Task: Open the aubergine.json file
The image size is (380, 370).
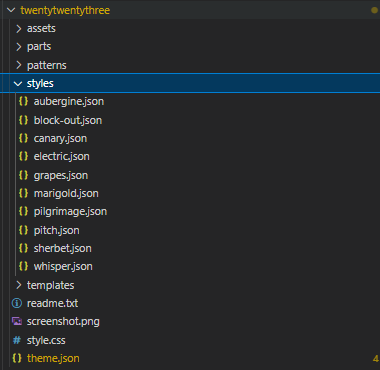Action: tap(69, 101)
